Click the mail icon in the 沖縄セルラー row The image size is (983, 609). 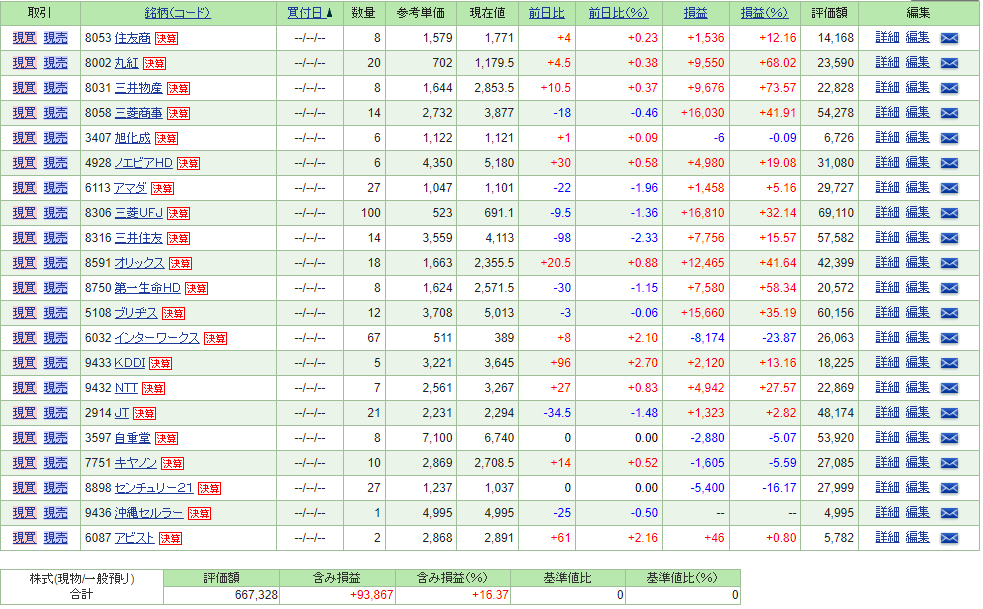[x=949, y=513]
